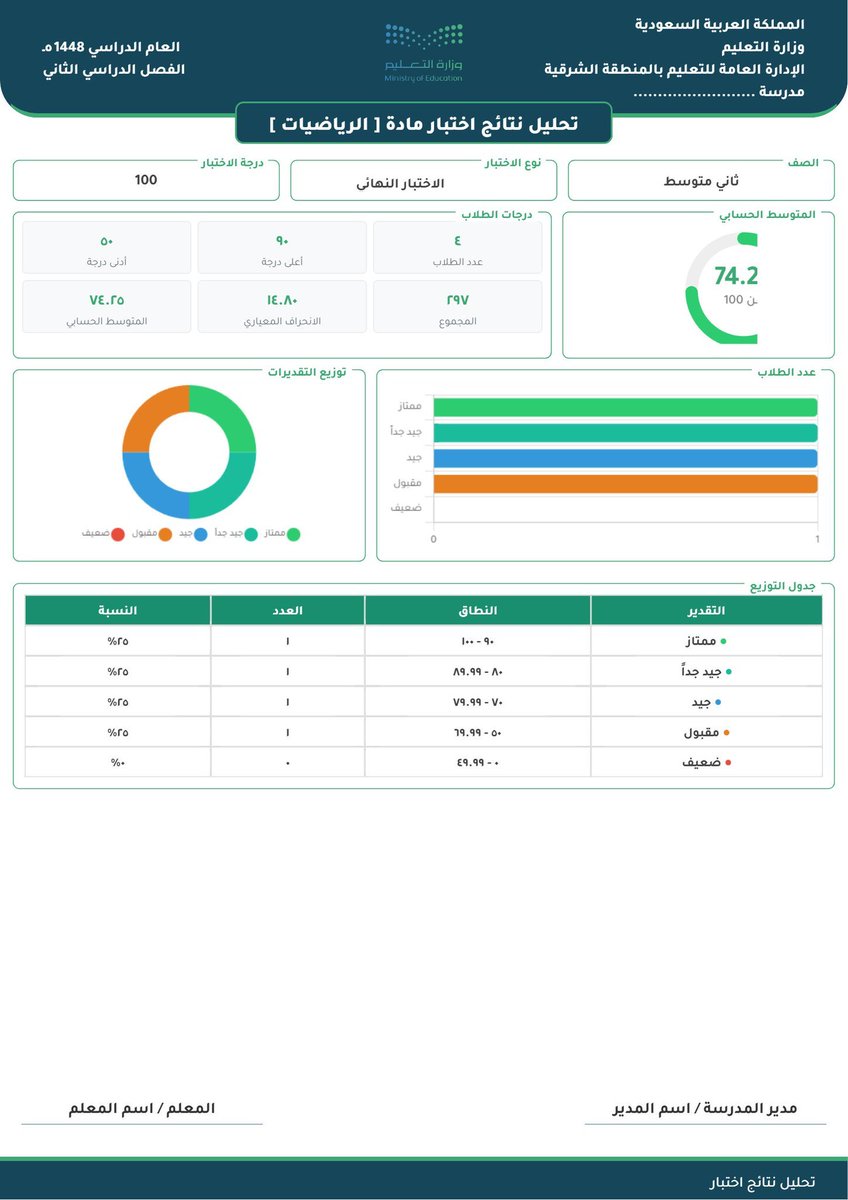Screen dimensions: 848x1200
Task: Click the الانحراف المعياري card
Action: [x=282, y=306]
